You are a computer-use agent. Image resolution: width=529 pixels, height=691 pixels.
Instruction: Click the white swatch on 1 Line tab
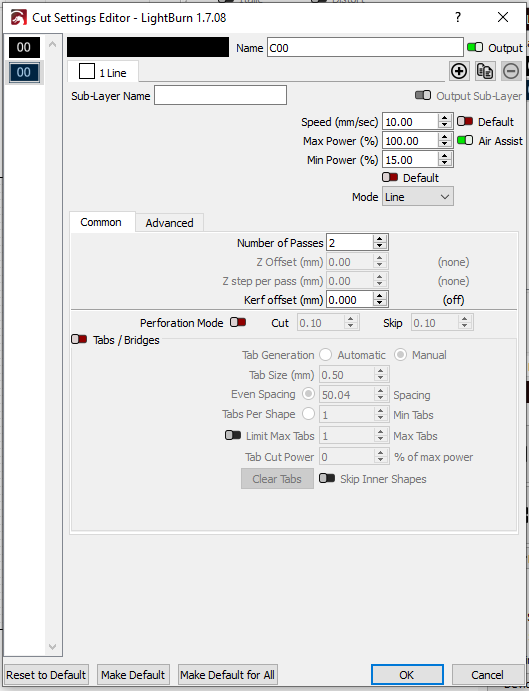[x=87, y=71]
